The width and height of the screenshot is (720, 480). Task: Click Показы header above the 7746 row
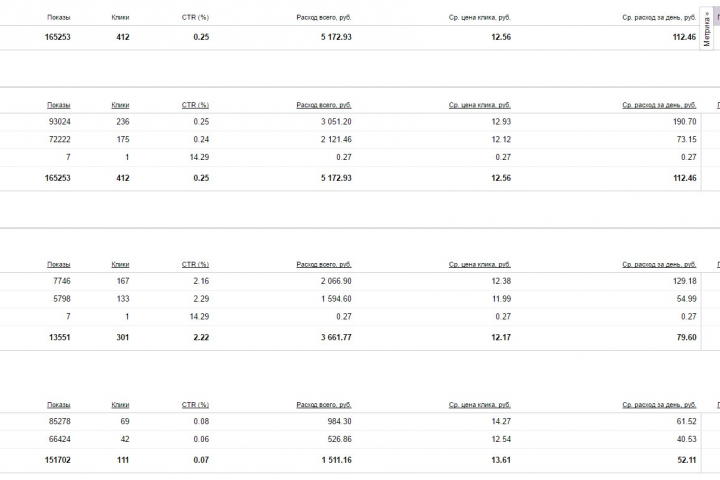point(59,265)
